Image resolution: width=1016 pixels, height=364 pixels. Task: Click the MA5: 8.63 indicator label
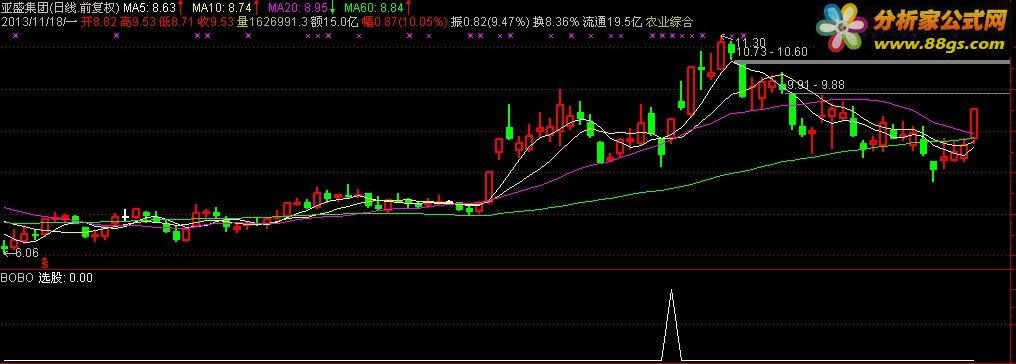click(x=150, y=8)
